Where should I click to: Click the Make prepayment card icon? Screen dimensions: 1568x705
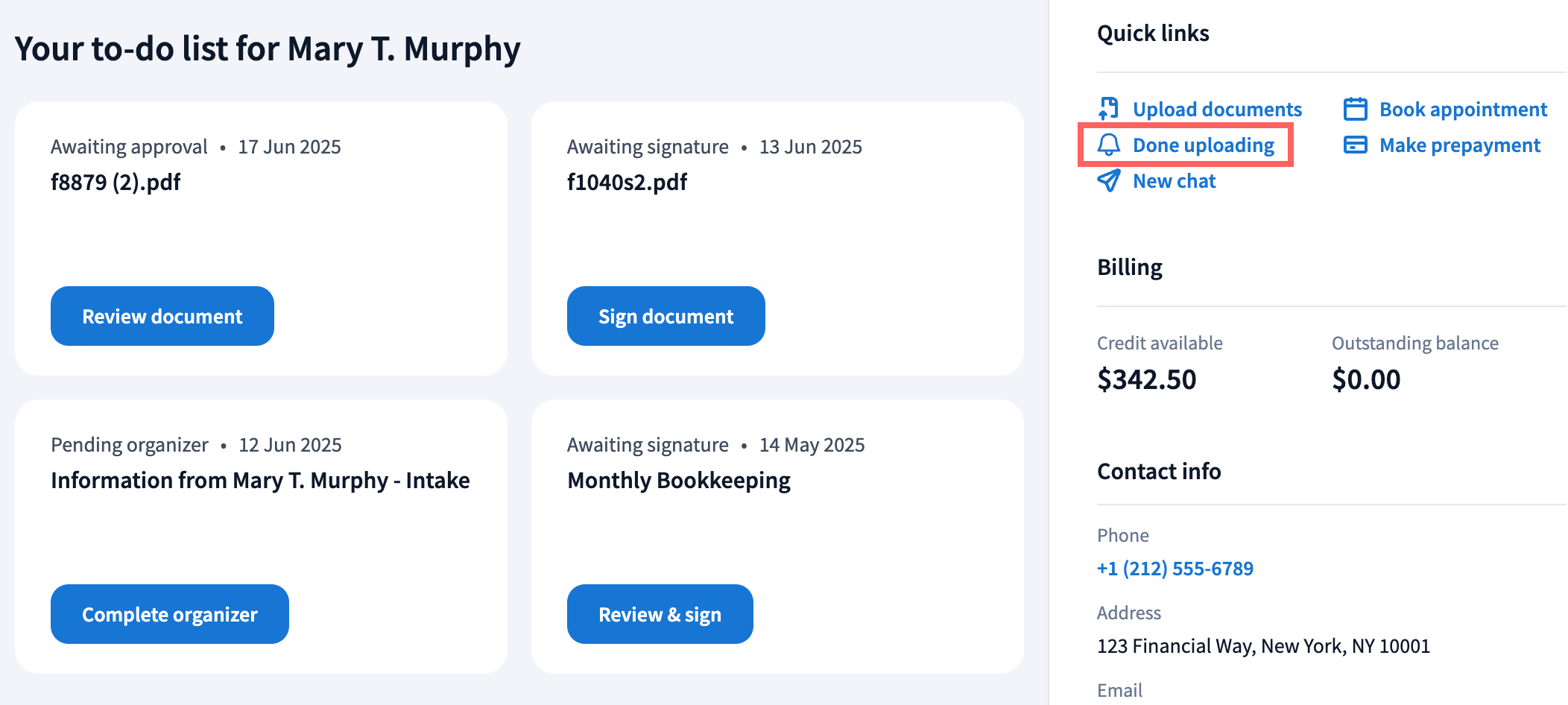(x=1355, y=145)
